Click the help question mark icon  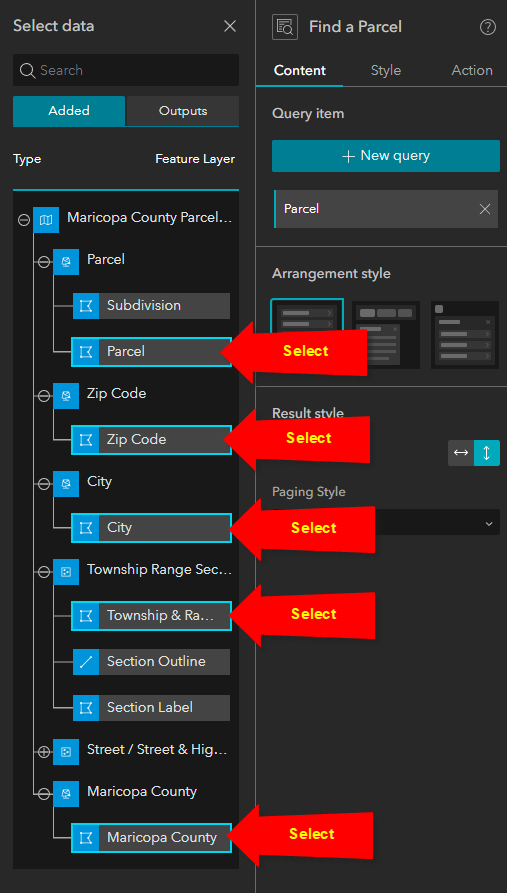pos(488,27)
